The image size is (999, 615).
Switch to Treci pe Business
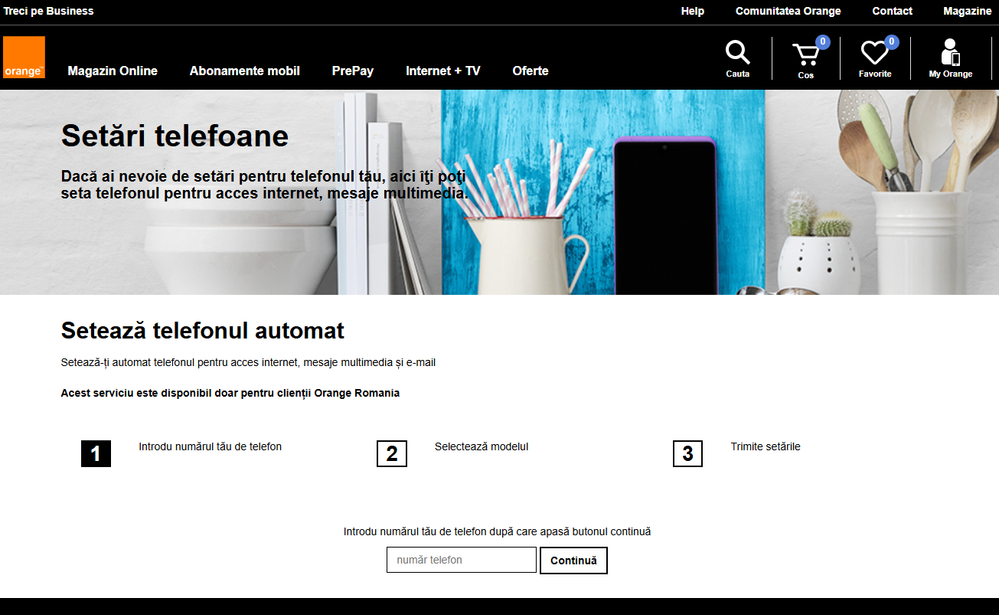(x=49, y=11)
